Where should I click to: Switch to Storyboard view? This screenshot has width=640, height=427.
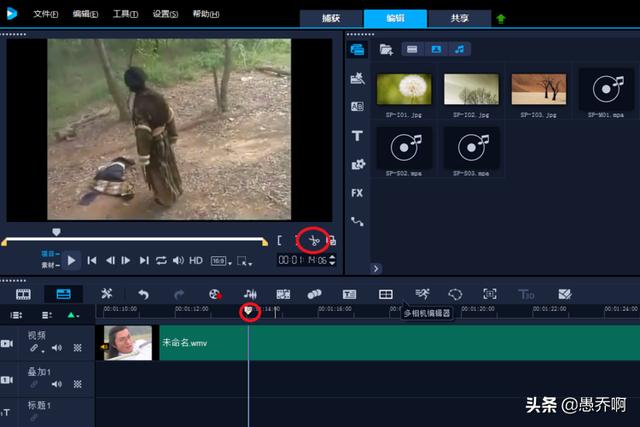pos(23,294)
